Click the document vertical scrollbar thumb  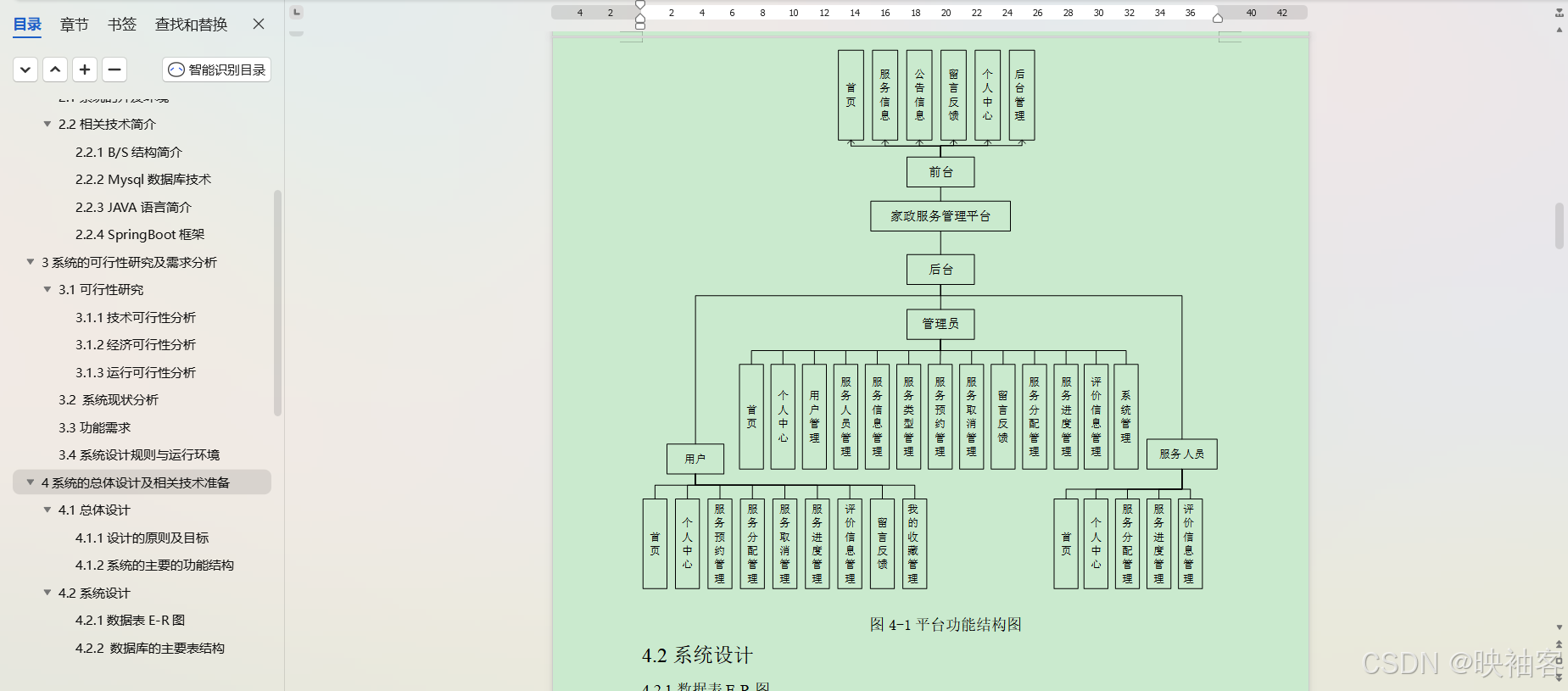[1559, 226]
